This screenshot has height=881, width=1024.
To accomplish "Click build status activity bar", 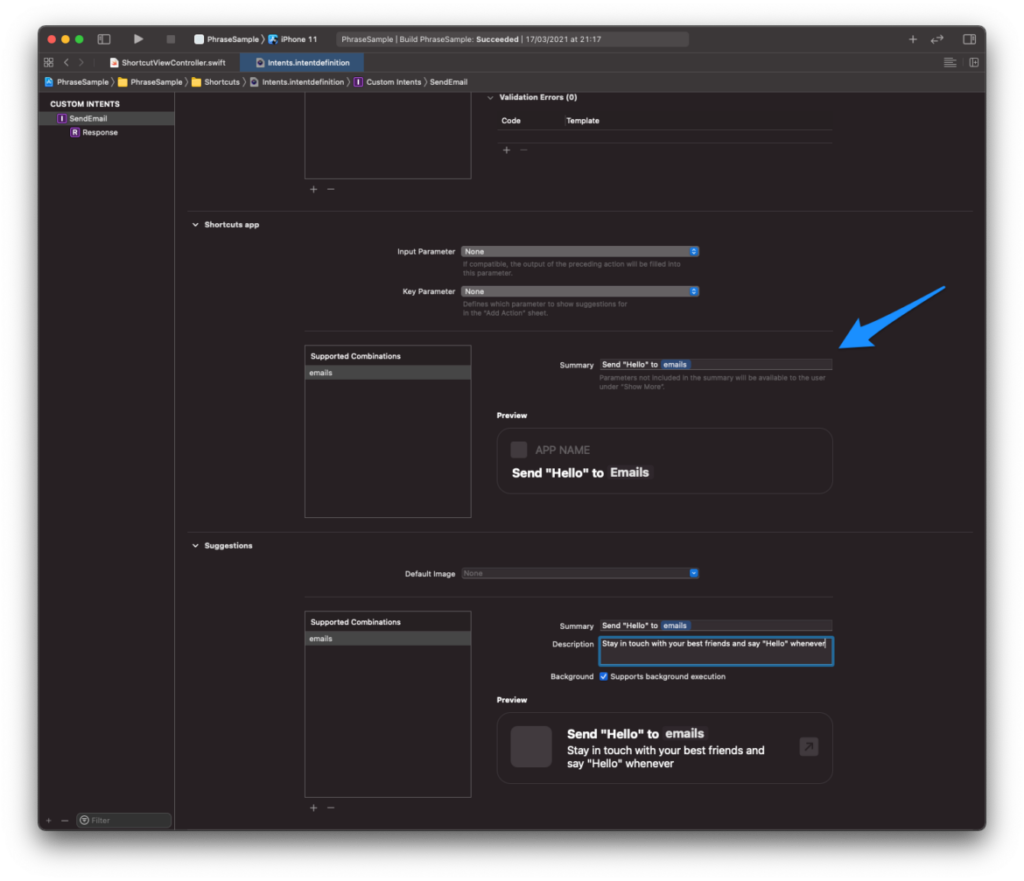I will [x=512, y=39].
